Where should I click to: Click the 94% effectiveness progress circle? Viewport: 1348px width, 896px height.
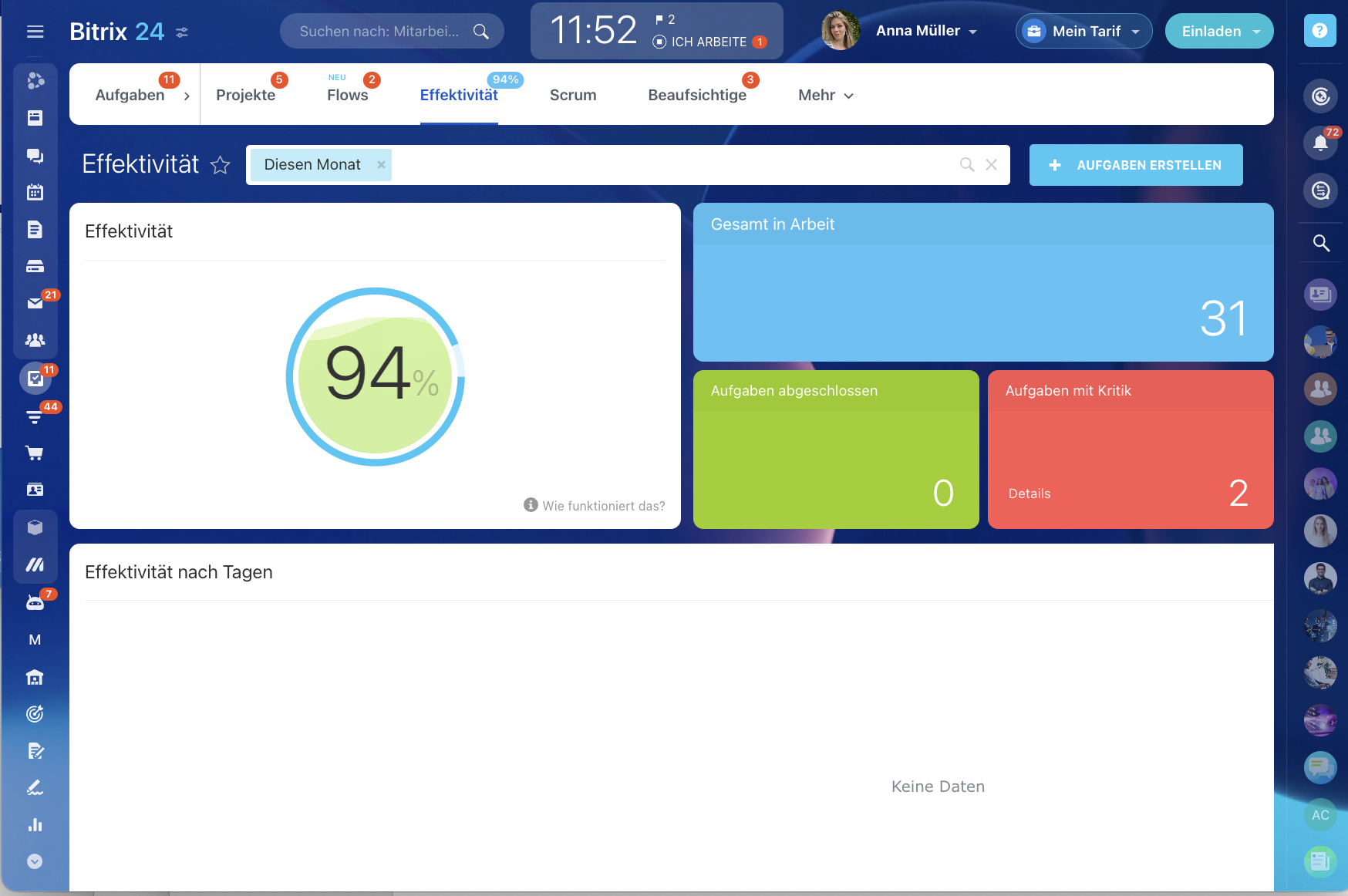pyautogui.click(x=376, y=376)
